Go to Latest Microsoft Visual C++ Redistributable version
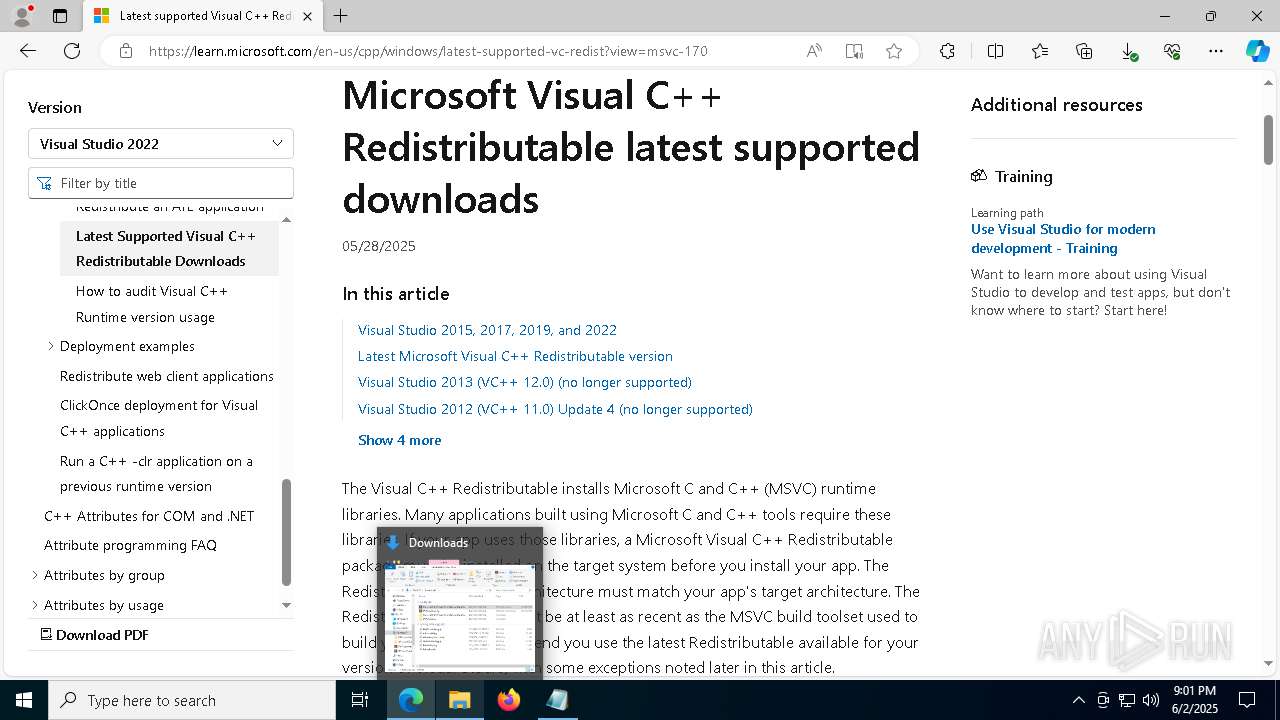 click(515, 356)
